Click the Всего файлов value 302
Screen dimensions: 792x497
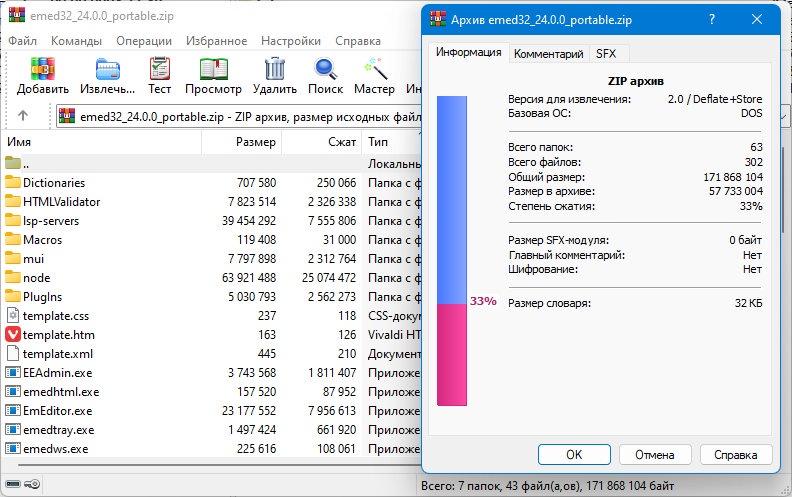[x=754, y=162]
